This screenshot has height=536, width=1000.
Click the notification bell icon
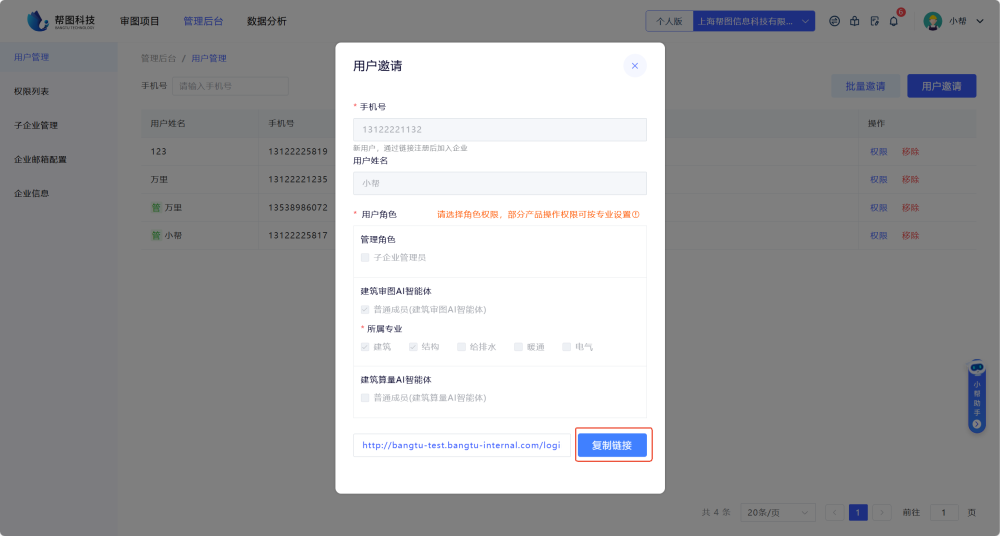pos(893,21)
